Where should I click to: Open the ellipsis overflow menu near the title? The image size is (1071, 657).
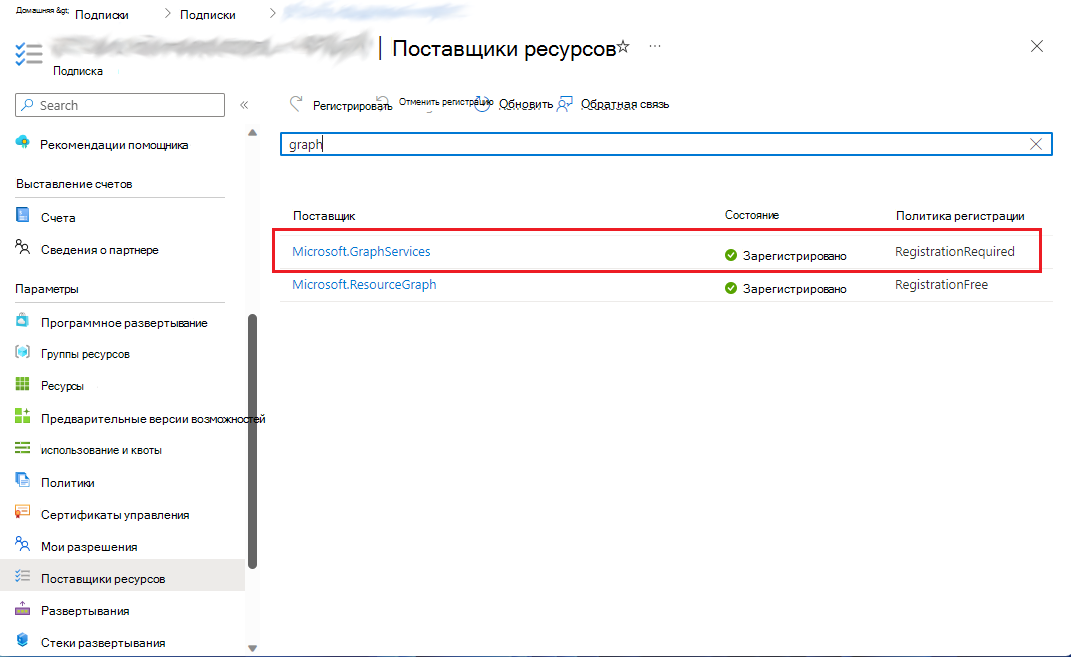pos(655,47)
